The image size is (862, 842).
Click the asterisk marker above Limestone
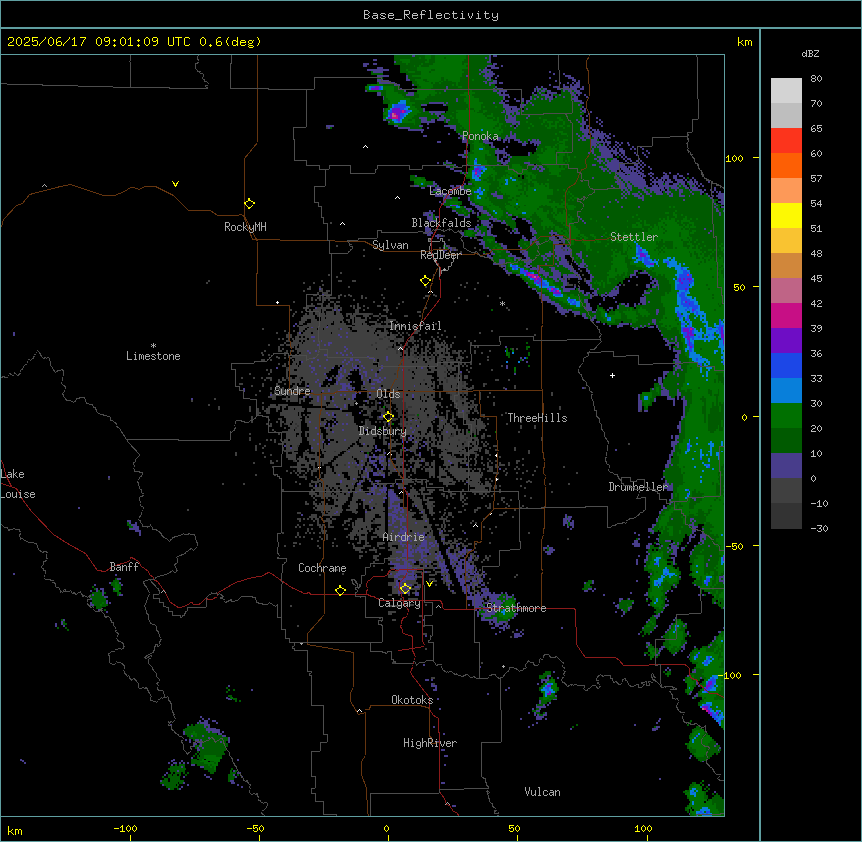click(153, 346)
